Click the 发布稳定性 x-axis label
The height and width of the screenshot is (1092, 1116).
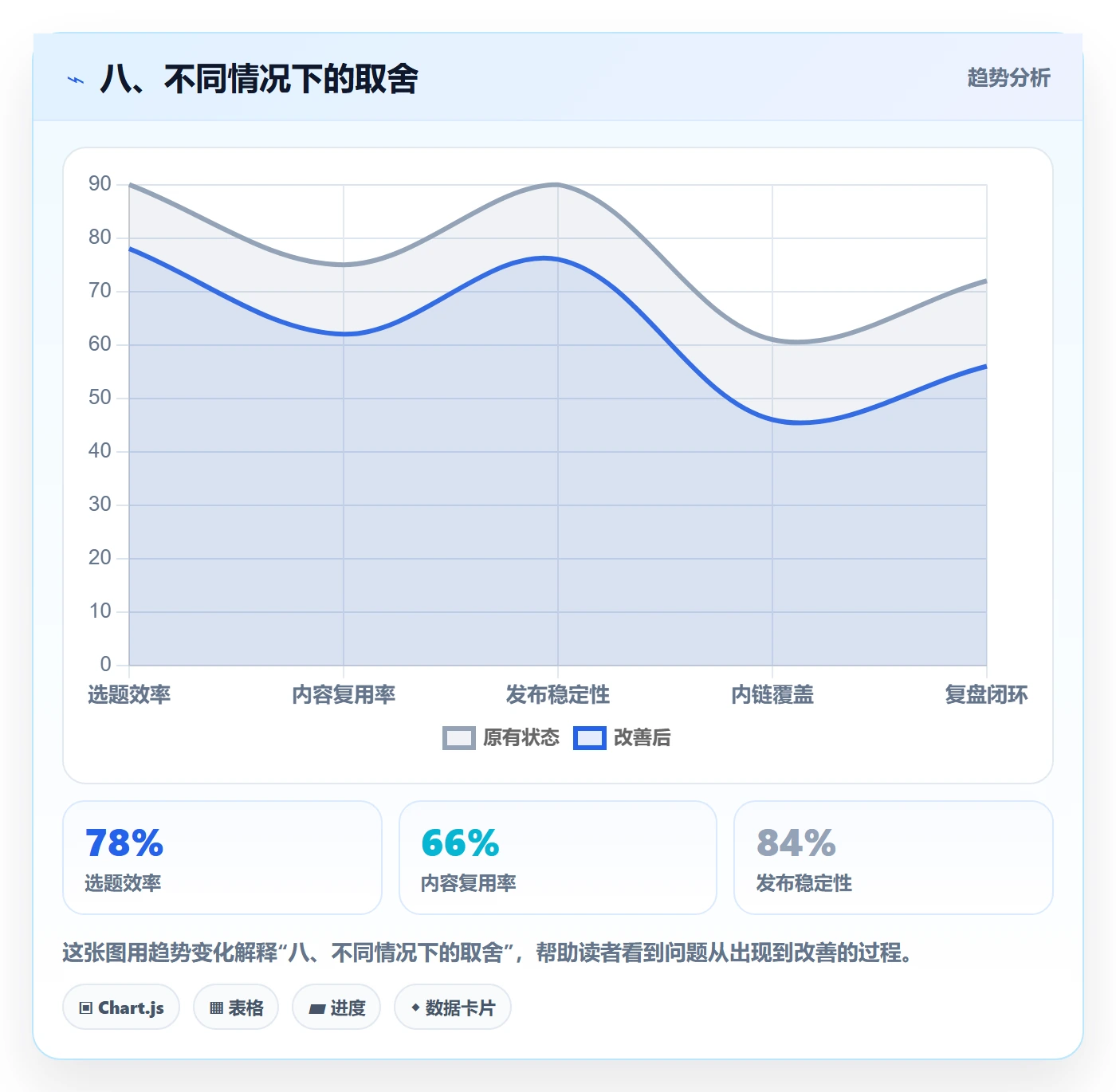(558, 695)
